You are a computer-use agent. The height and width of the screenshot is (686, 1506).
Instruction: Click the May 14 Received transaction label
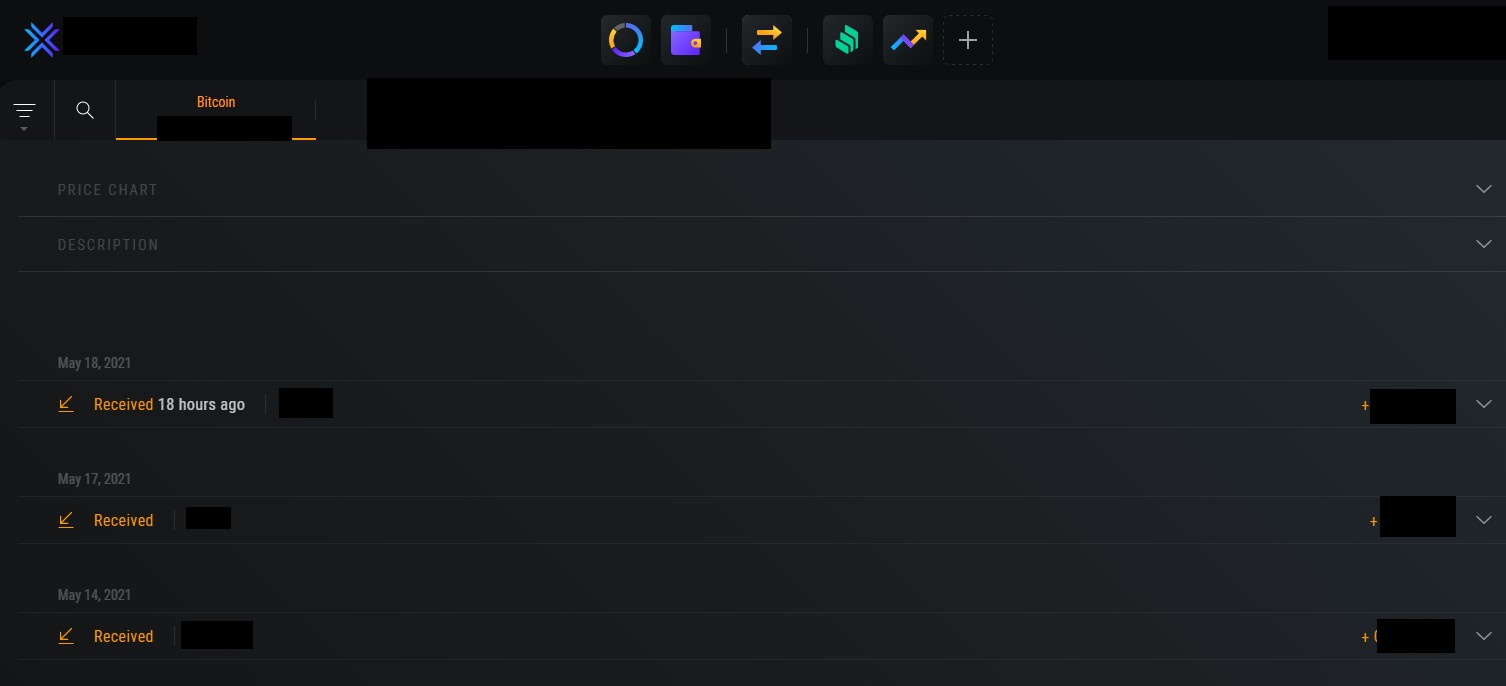click(x=123, y=636)
